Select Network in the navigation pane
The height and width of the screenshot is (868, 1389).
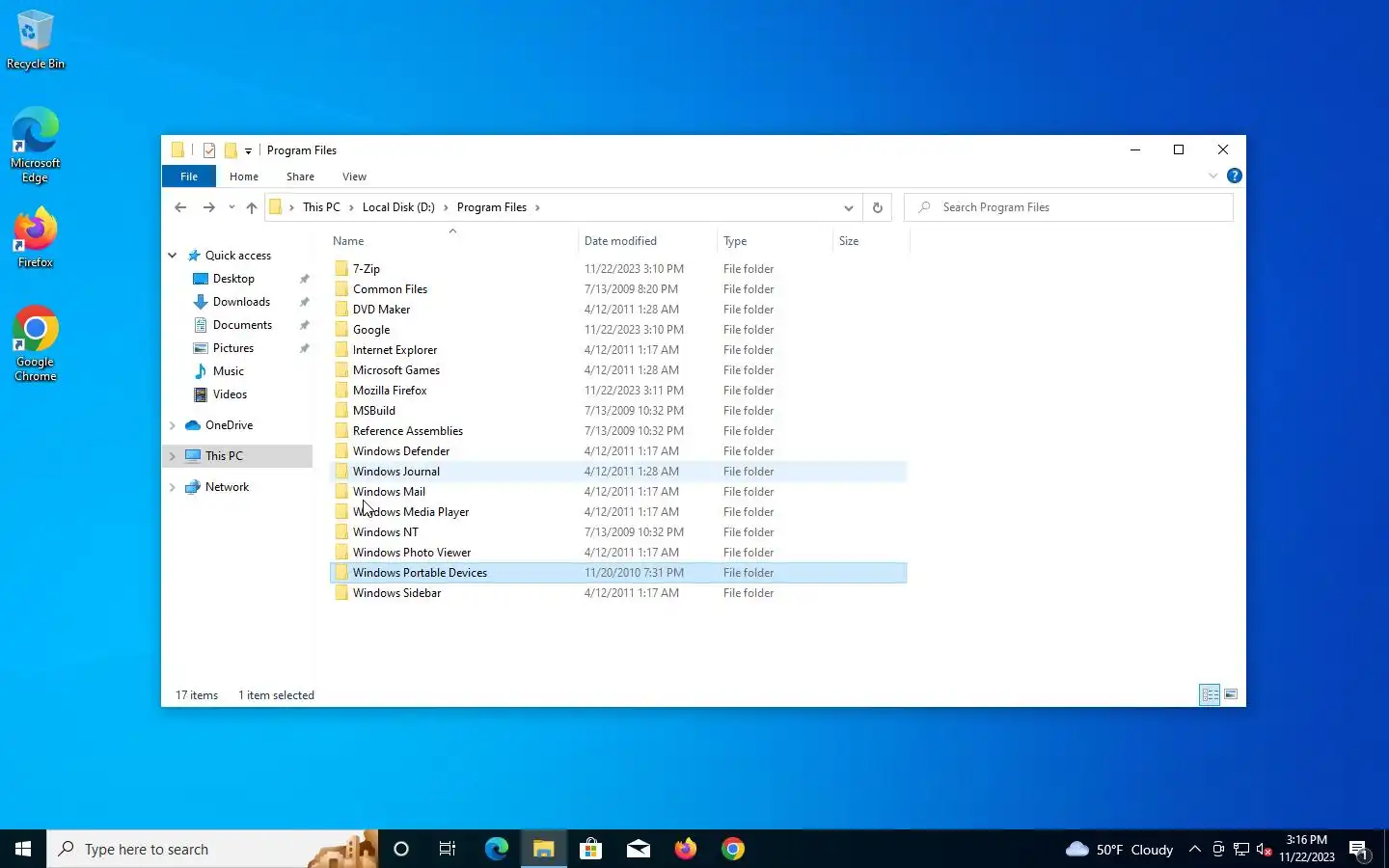coord(227,487)
